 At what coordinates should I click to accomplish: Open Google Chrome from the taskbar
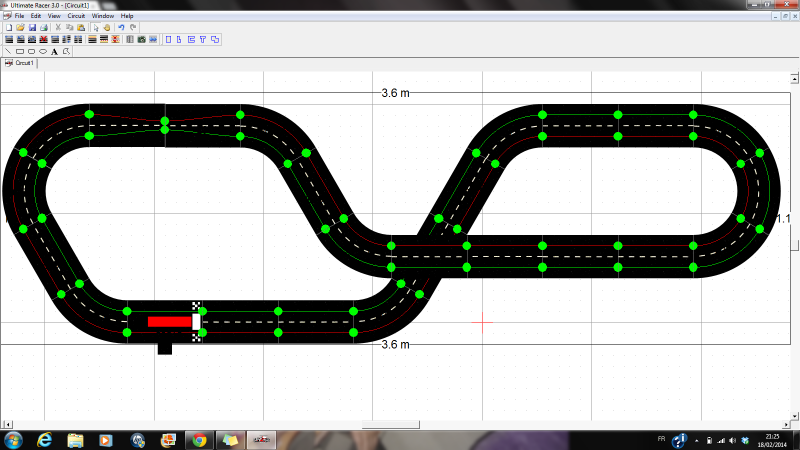pyautogui.click(x=199, y=440)
